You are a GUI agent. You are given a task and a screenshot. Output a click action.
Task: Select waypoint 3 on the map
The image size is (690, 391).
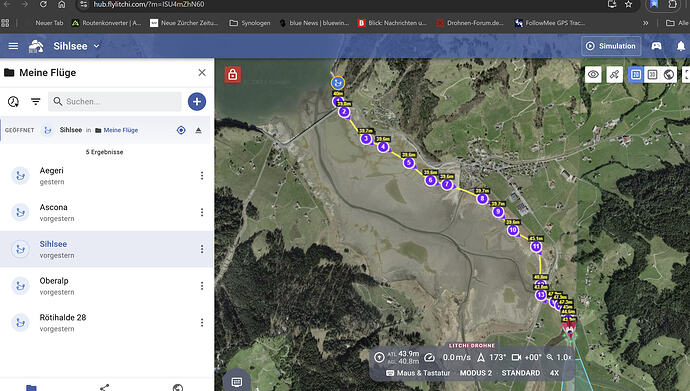pyautogui.click(x=366, y=139)
